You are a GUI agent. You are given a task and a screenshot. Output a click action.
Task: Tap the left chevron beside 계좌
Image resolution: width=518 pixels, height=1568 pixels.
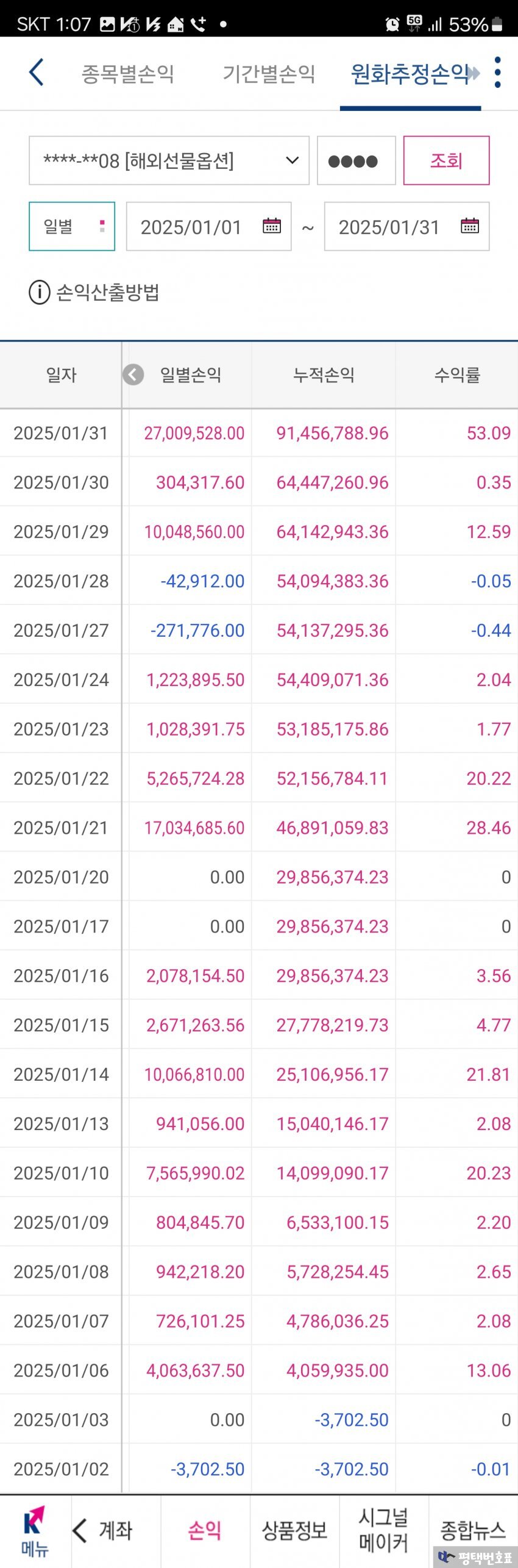80,1531
